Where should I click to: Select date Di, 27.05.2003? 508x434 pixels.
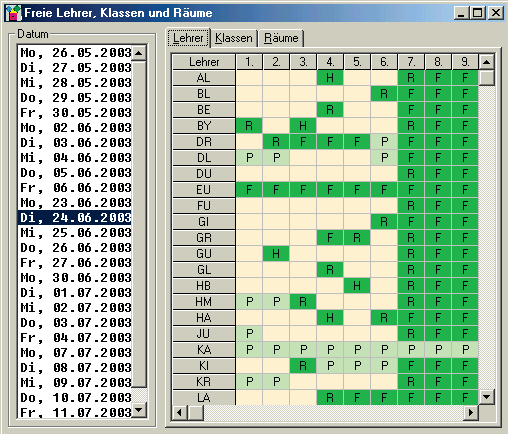[x=75, y=68]
